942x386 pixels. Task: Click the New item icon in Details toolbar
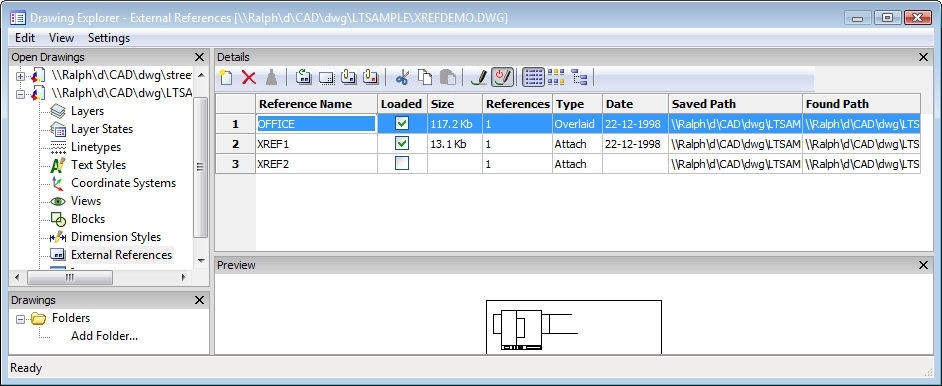(226, 77)
